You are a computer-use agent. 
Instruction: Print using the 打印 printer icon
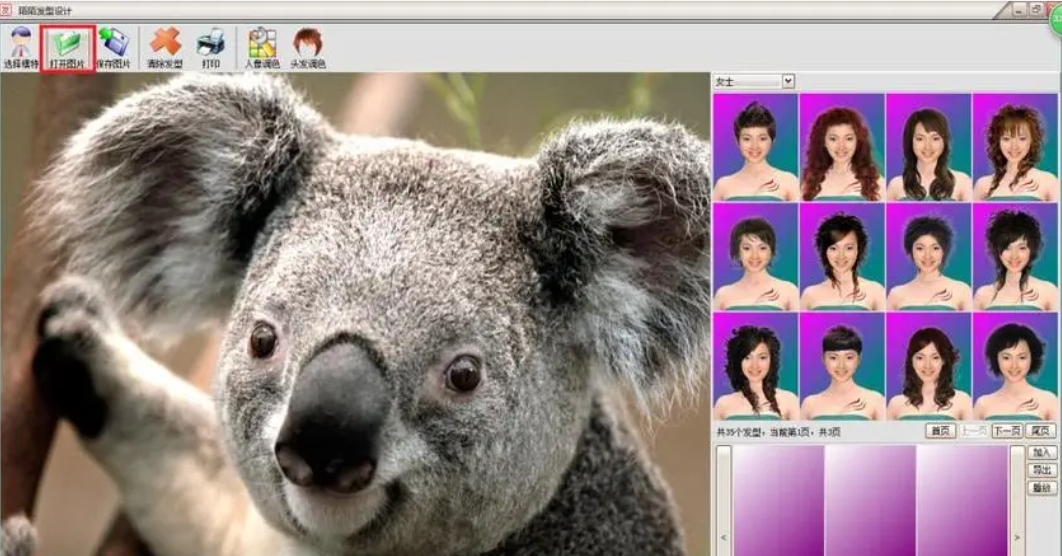click(211, 48)
